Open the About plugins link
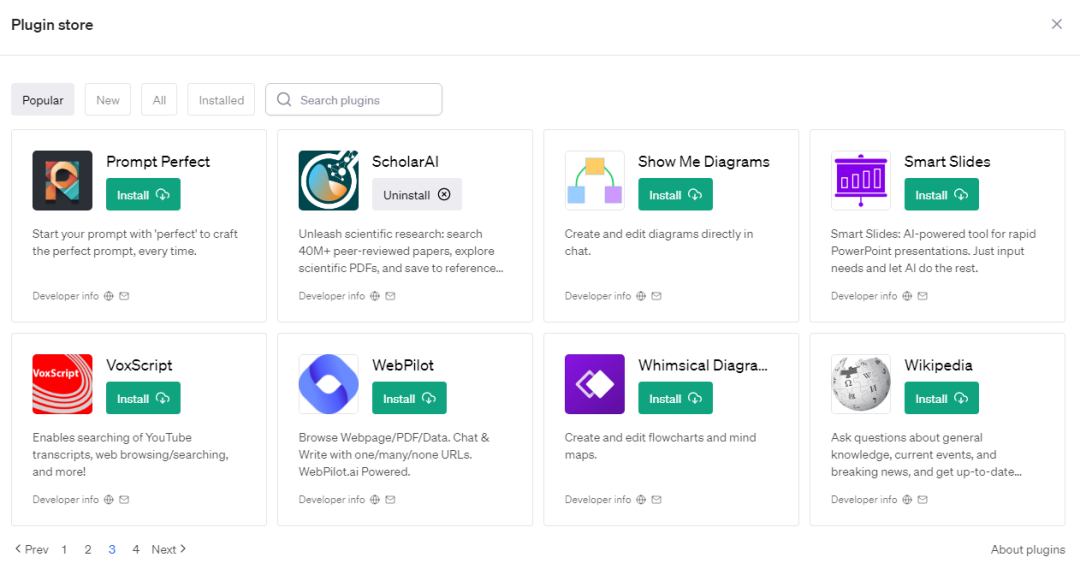This screenshot has height=569, width=1080. point(1027,549)
